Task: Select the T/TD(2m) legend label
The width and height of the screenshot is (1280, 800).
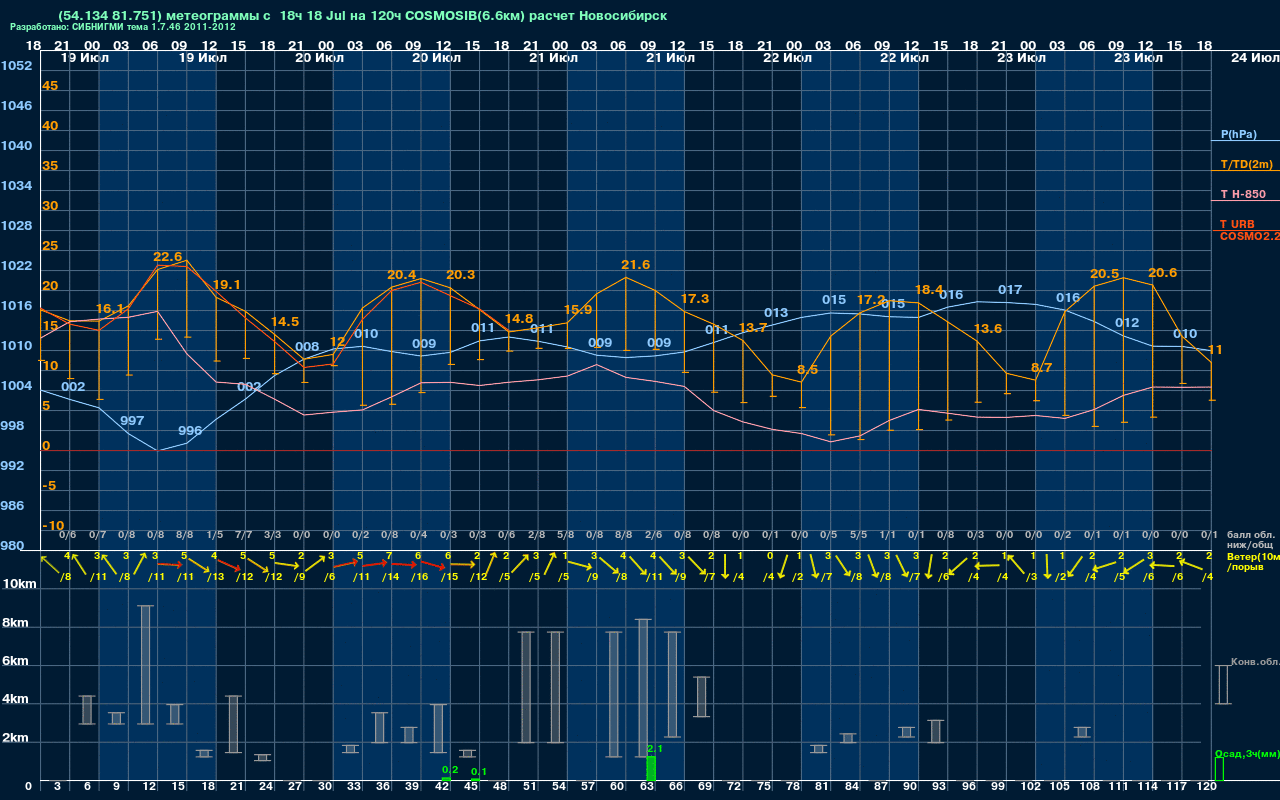Action: 1246,164
